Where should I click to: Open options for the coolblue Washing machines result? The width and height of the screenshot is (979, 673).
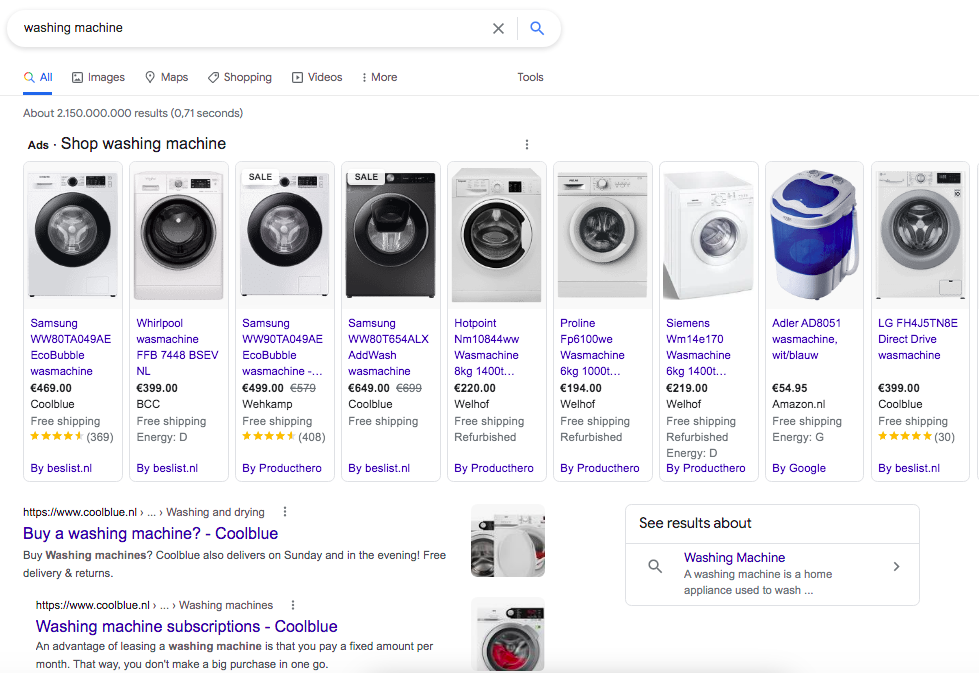pos(293,605)
